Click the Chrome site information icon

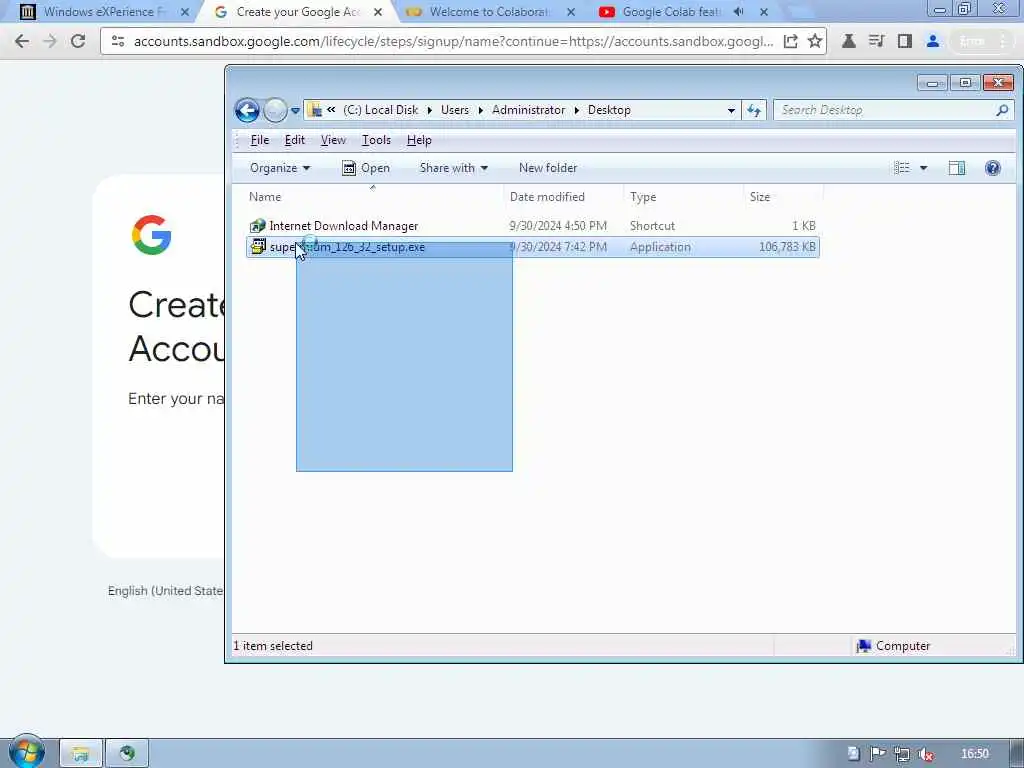tap(118, 41)
